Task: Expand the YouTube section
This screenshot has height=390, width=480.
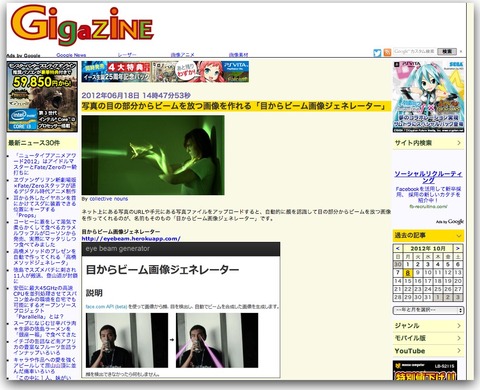Action: click(x=428, y=351)
